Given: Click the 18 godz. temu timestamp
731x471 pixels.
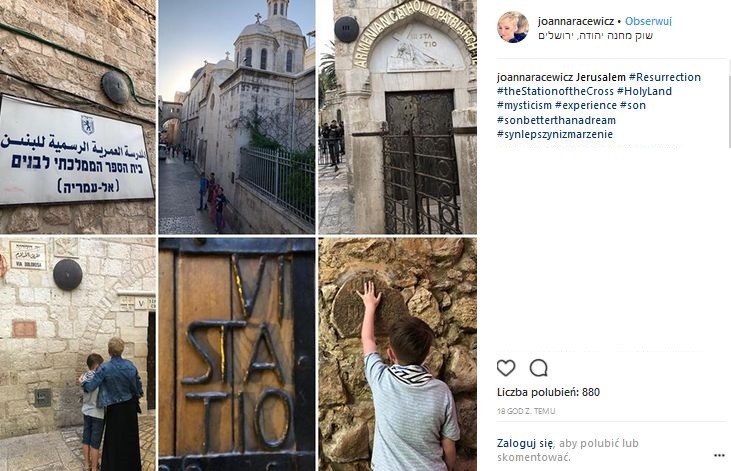Looking at the screenshot, I should [x=526, y=411].
